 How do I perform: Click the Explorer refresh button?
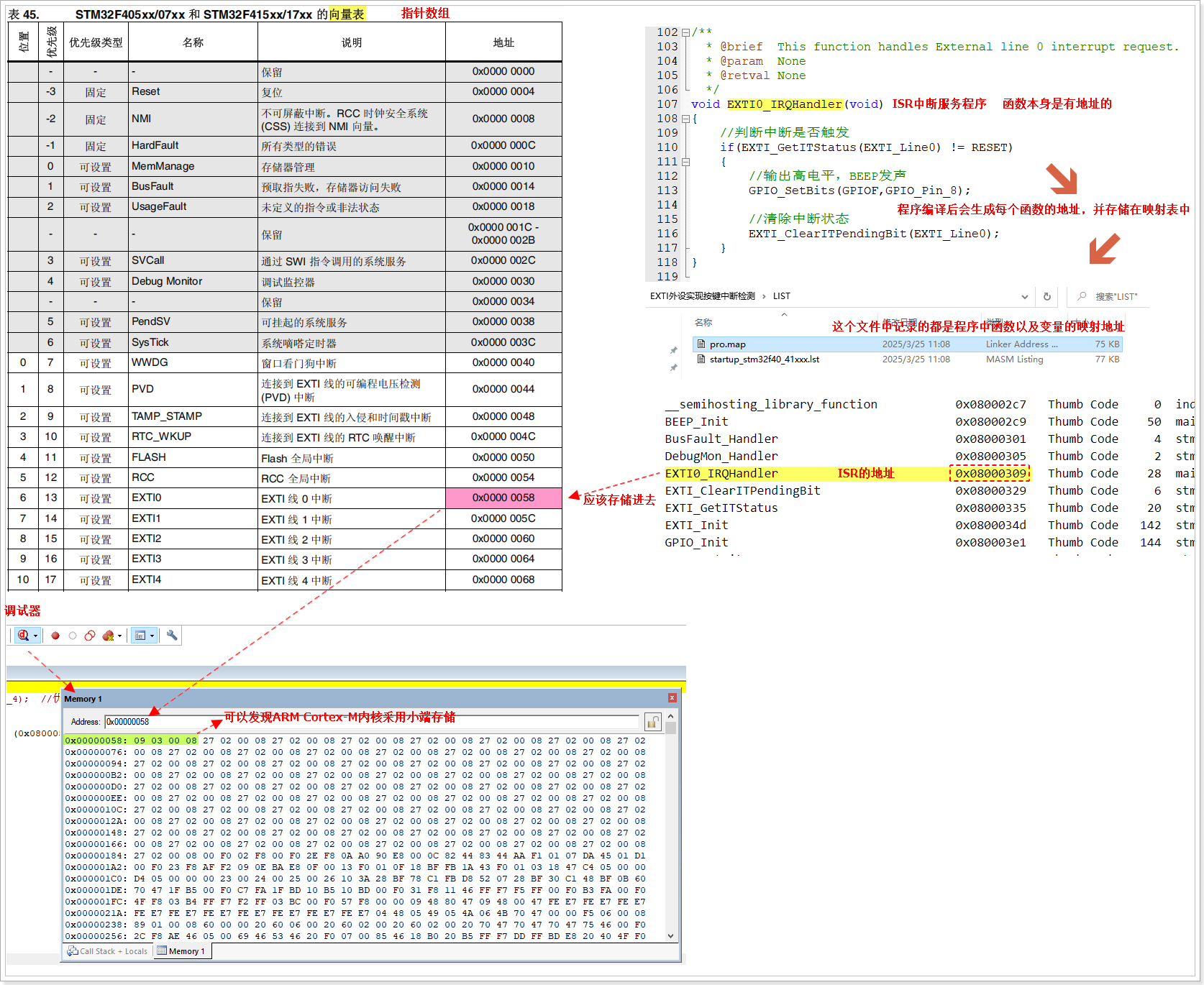(1046, 297)
